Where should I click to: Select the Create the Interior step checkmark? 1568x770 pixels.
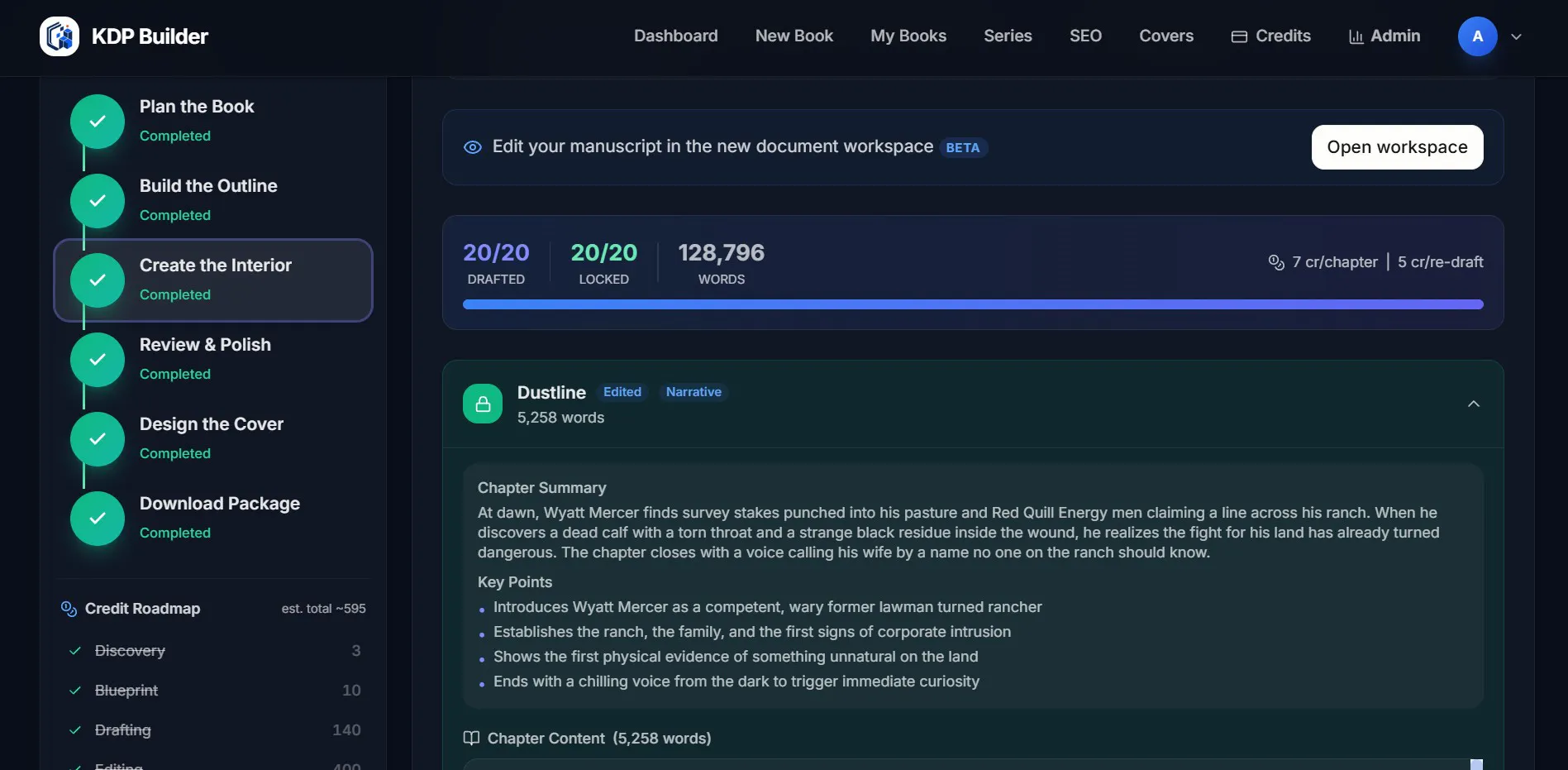(x=98, y=280)
